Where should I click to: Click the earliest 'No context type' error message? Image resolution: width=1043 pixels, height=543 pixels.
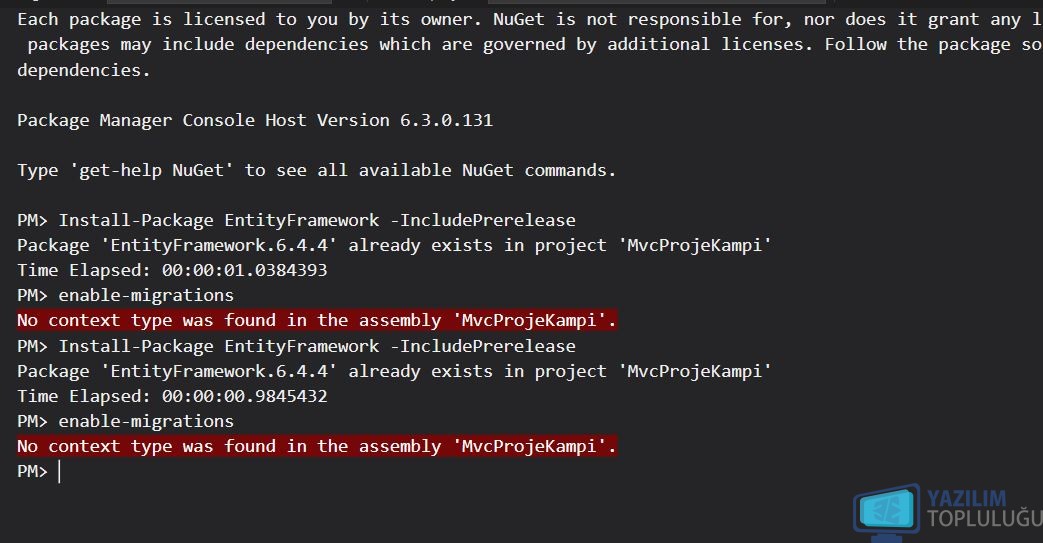[317, 321]
